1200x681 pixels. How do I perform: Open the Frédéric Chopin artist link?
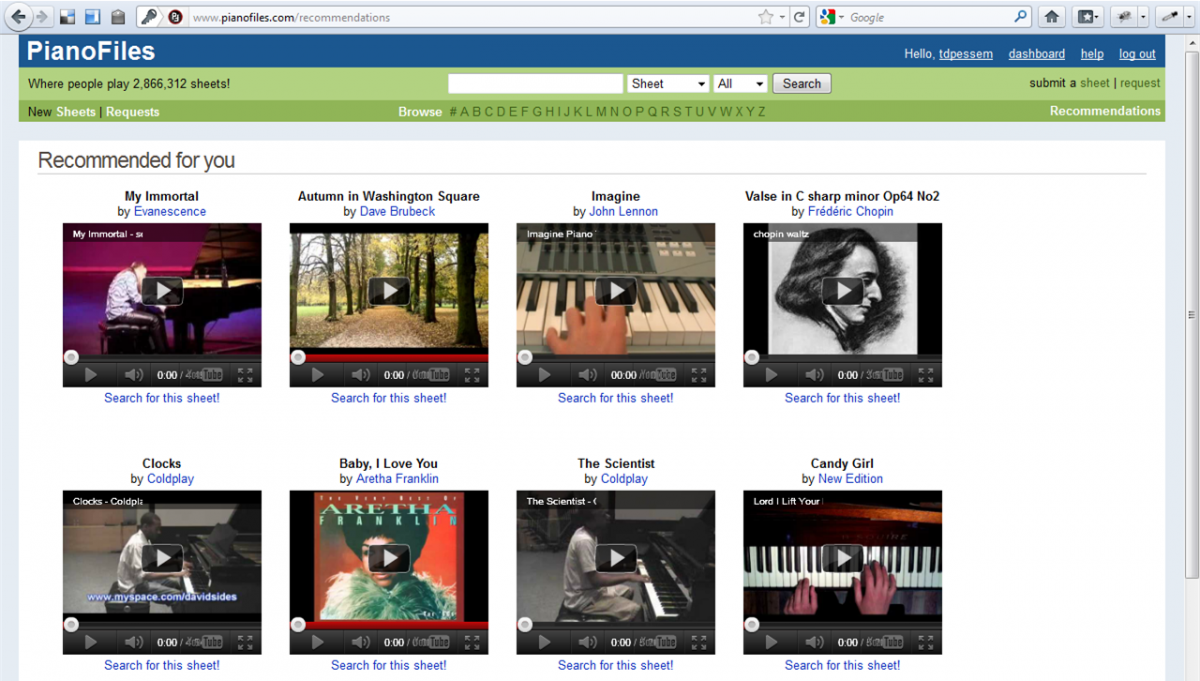[x=851, y=212]
